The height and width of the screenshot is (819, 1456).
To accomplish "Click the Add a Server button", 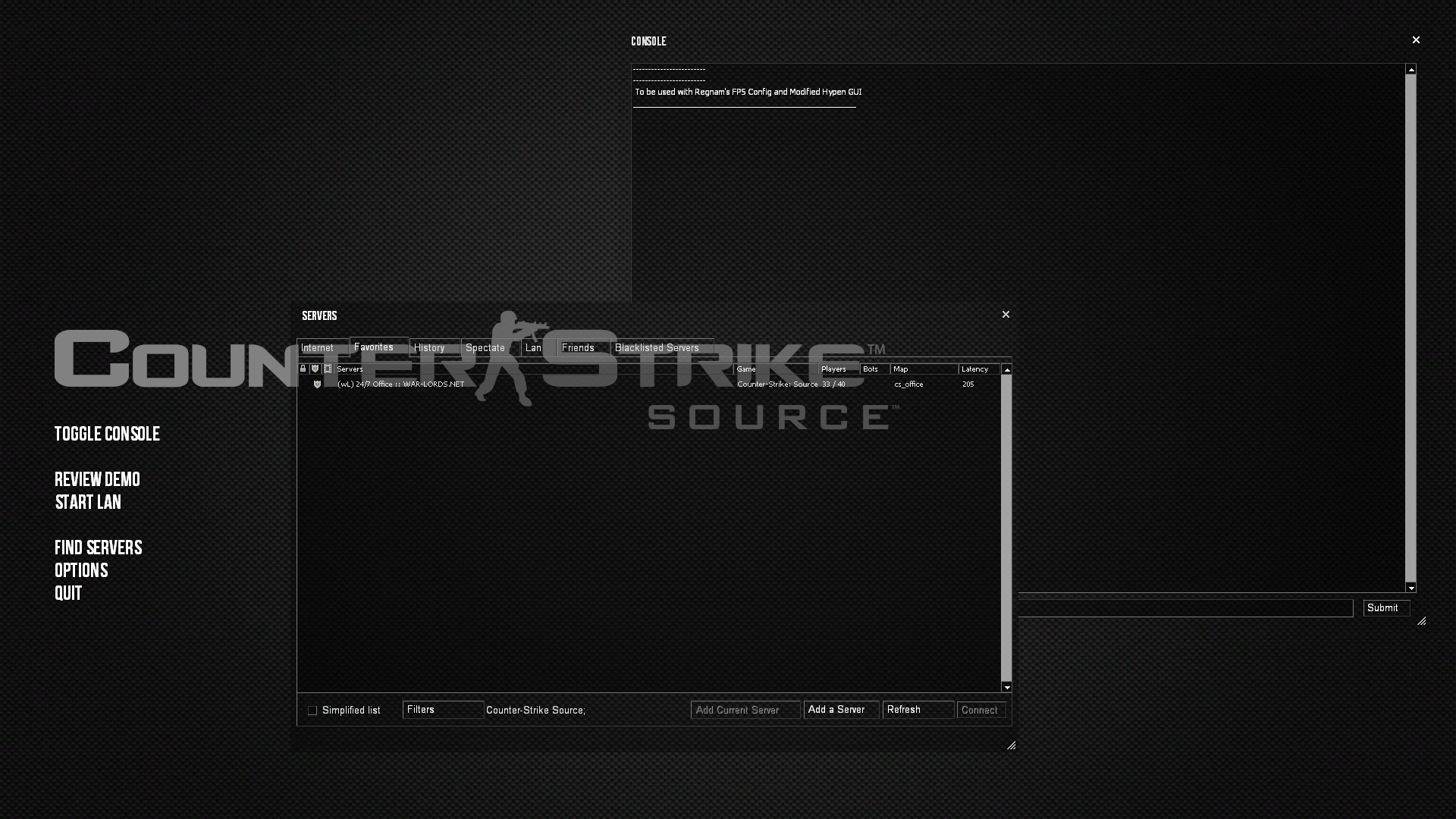I will point(840,710).
